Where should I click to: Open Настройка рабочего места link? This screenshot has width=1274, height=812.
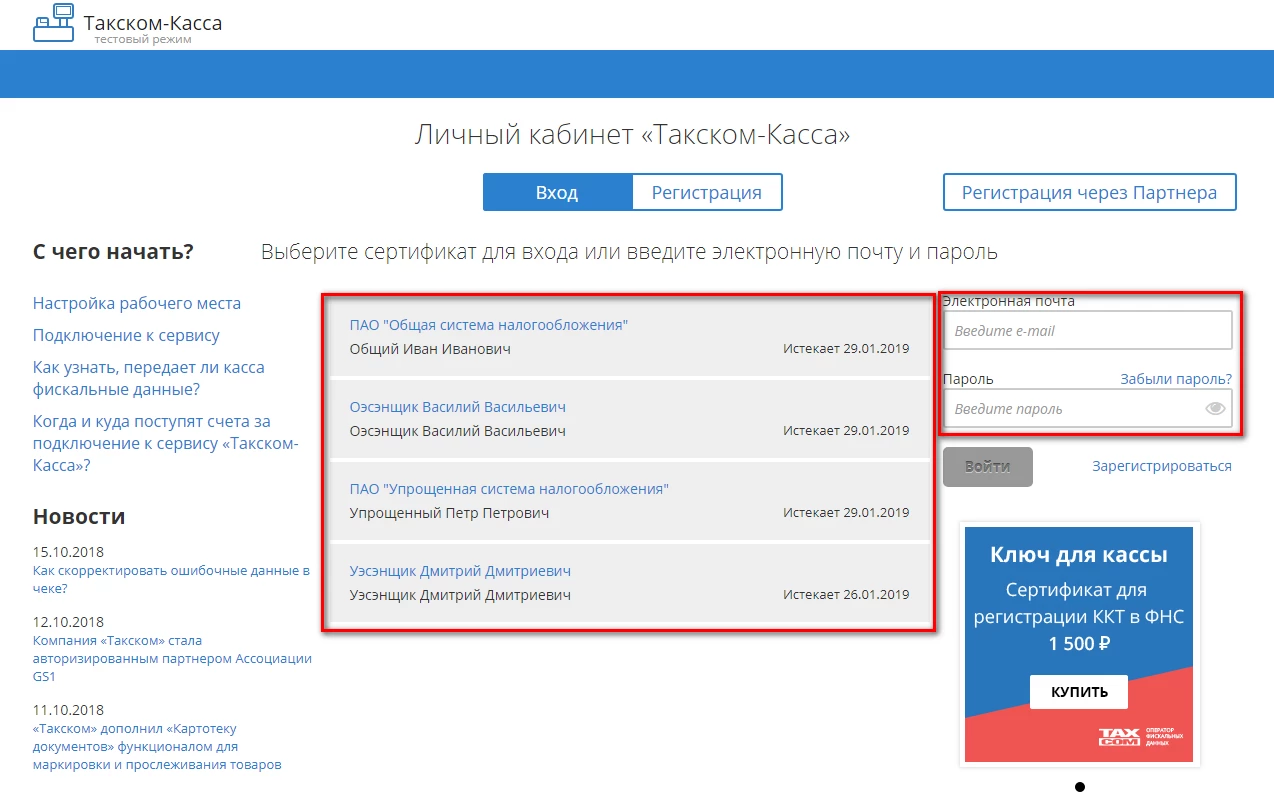[137, 303]
